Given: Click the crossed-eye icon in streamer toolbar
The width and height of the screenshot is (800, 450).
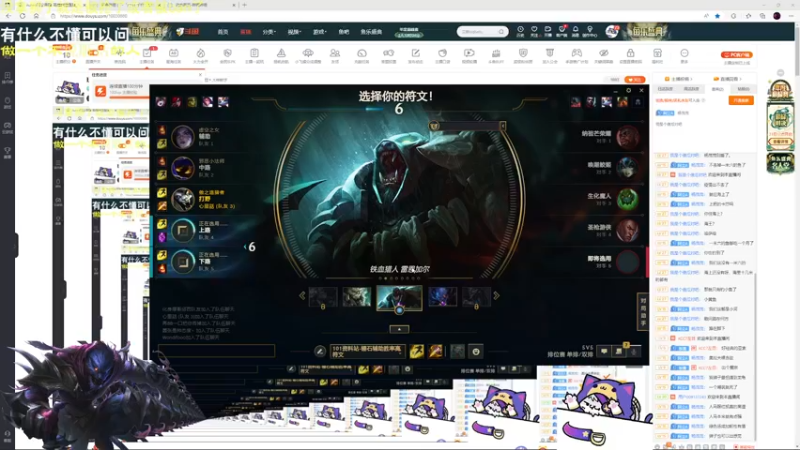Looking at the screenshot, I should 604,55.
